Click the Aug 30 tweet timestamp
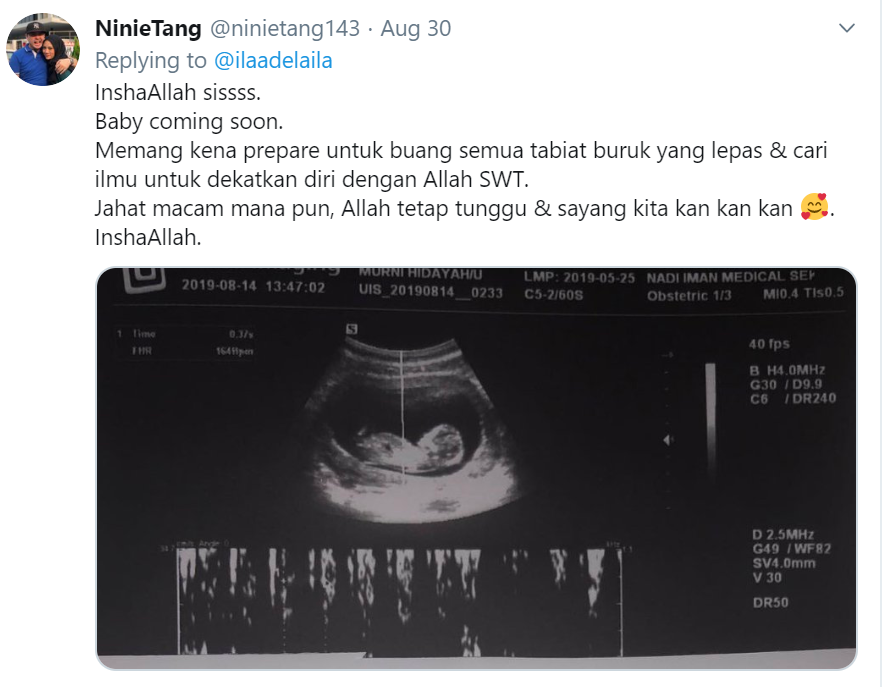 point(416,28)
